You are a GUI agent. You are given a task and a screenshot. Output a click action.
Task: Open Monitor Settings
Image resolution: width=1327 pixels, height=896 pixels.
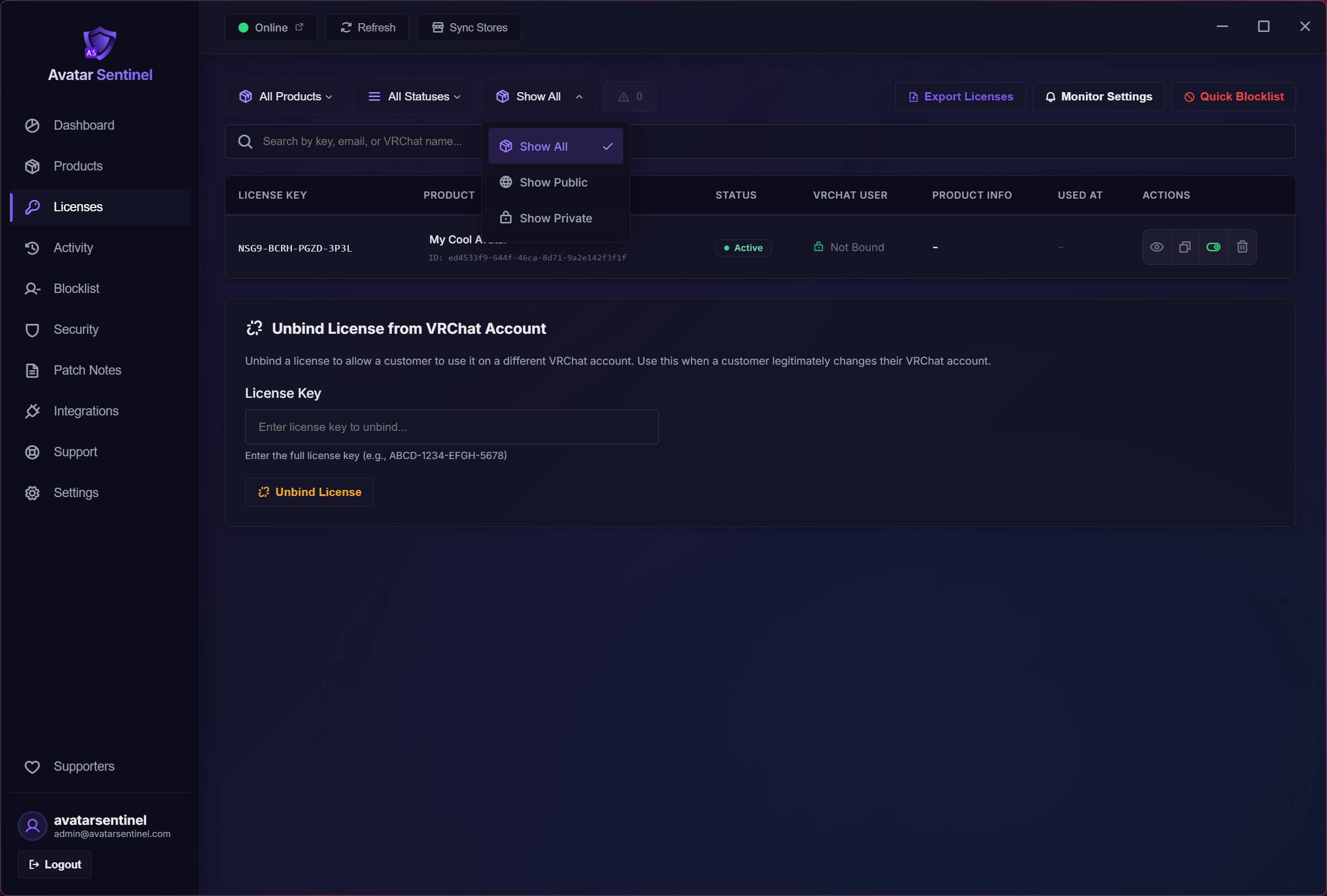pos(1098,97)
